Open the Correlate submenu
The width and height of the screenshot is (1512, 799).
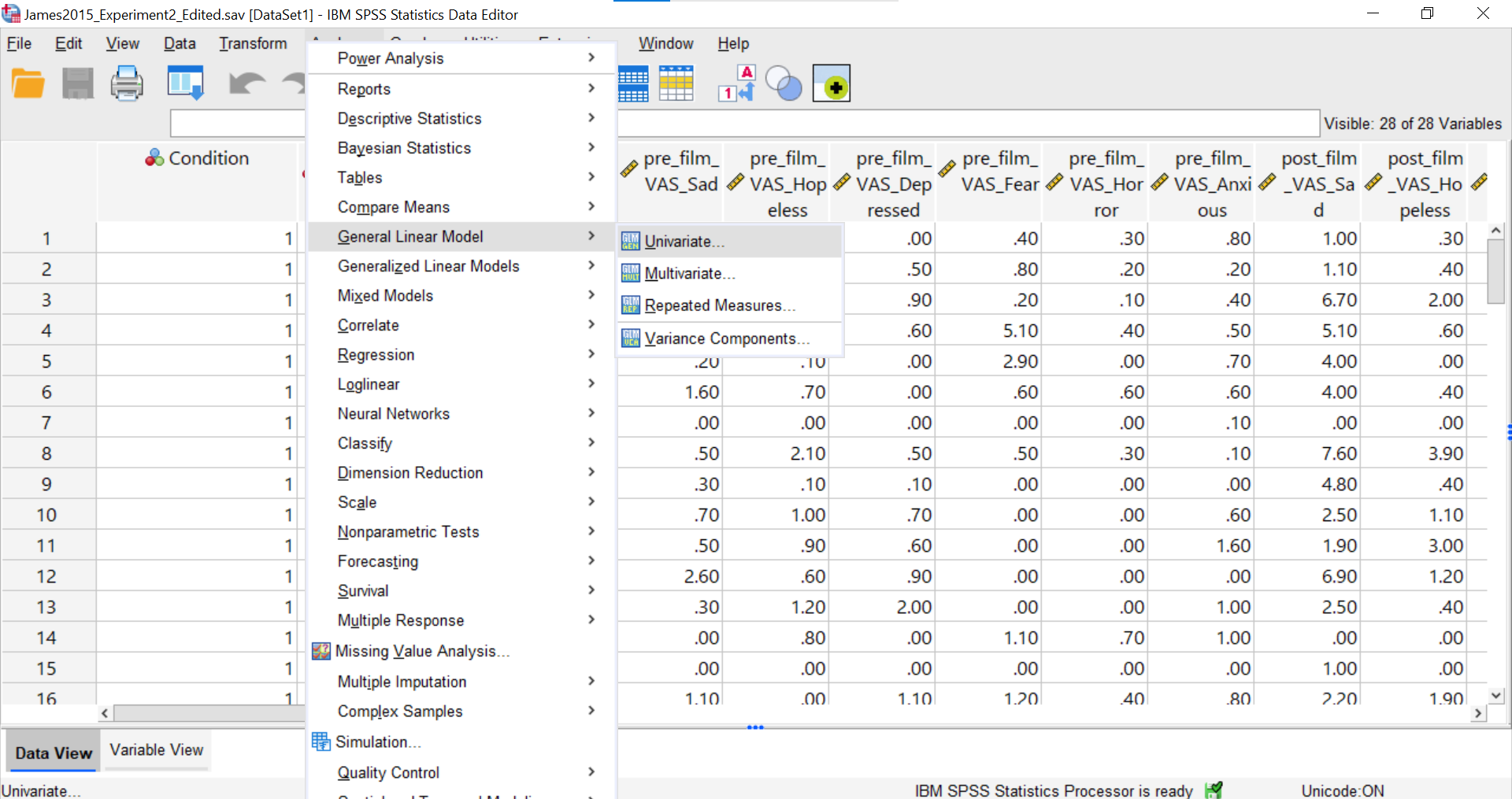point(461,325)
